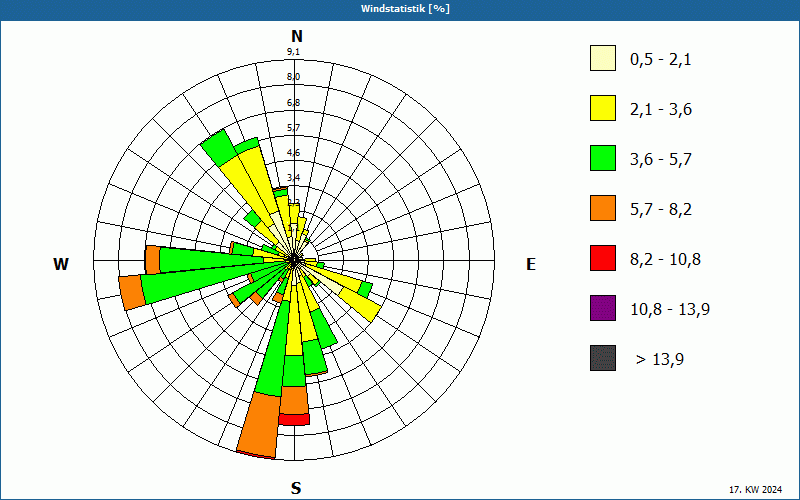The width and height of the screenshot is (800, 500).
Task: Click the 3,4 ring scale label
Action: pos(293,178)
